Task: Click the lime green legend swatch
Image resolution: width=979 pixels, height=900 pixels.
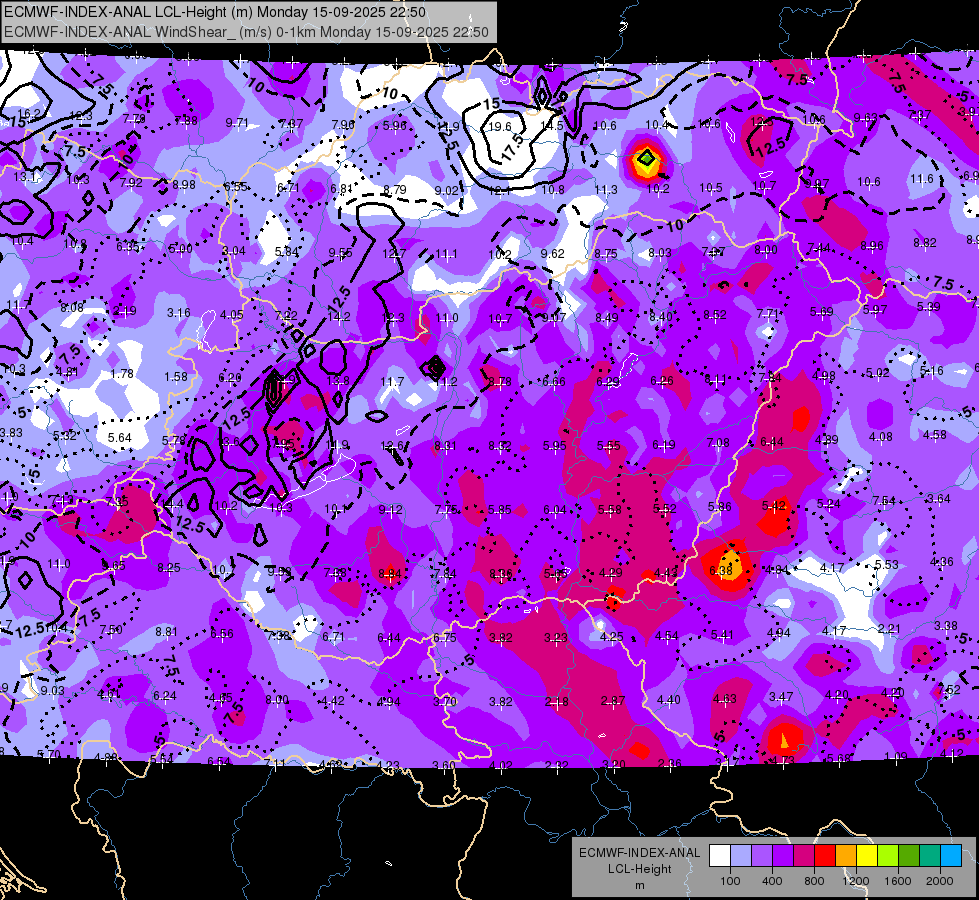Action: coord(887,856)
